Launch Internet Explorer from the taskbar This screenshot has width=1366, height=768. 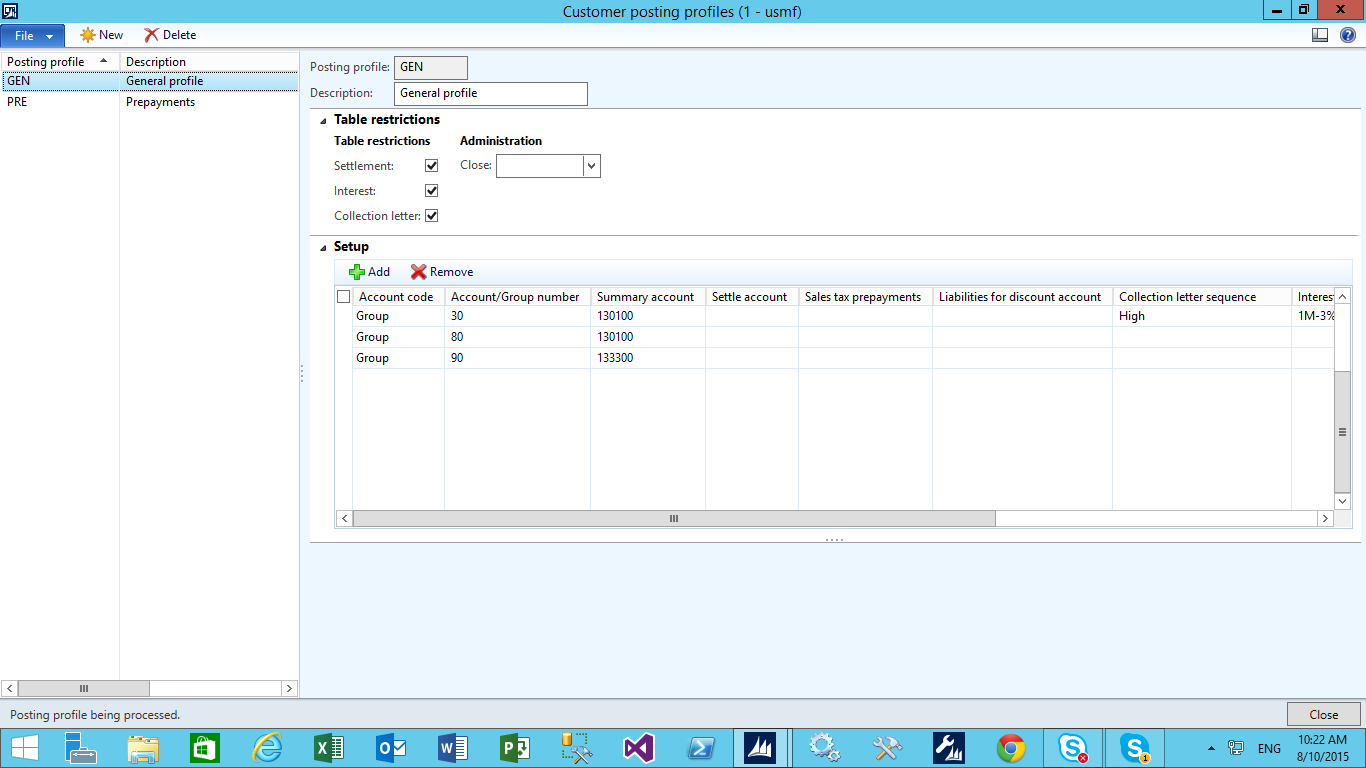(267, 748)
